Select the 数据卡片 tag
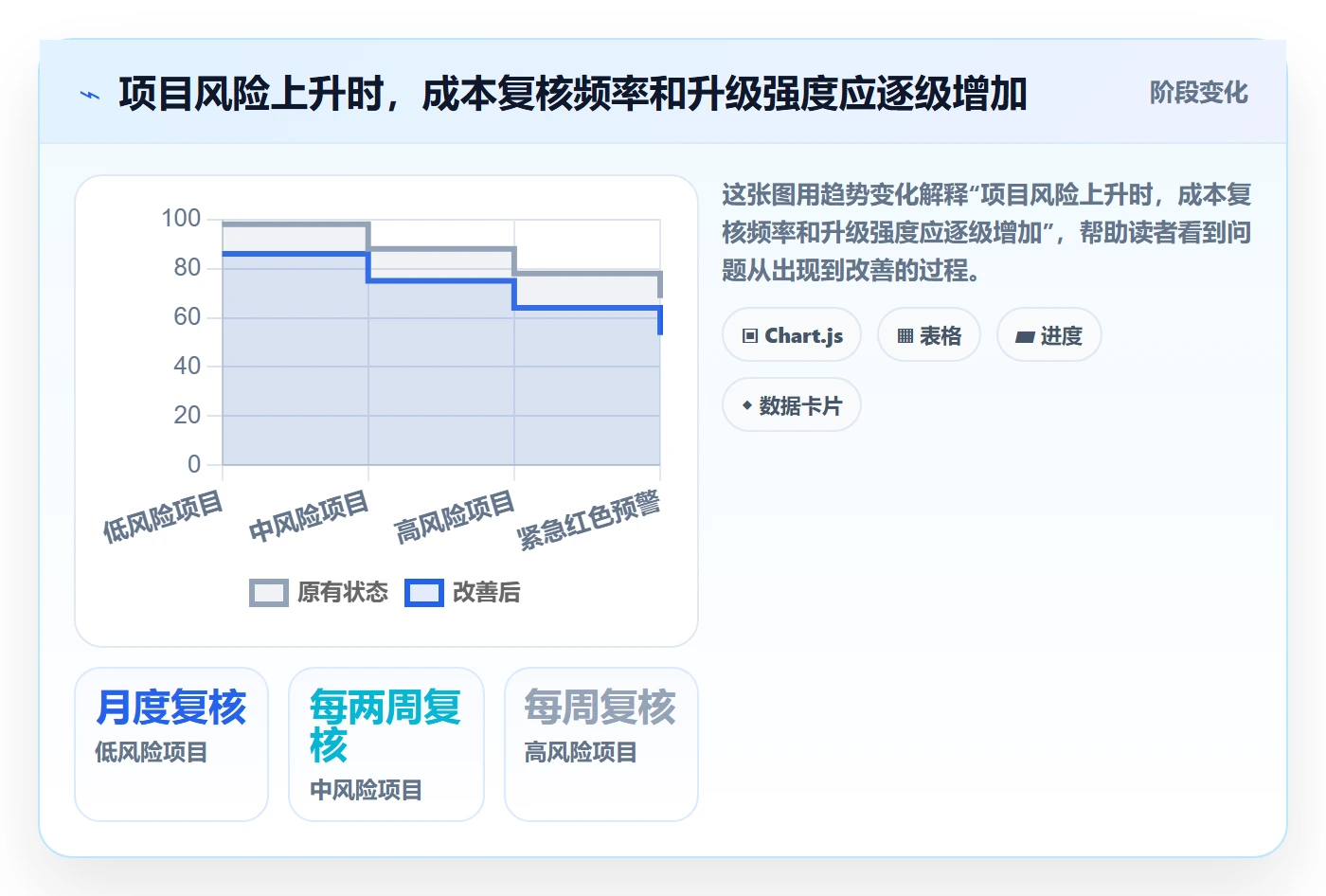This screenshot has height=896, width=1326. pyautogui.click(x=792, y=405)
